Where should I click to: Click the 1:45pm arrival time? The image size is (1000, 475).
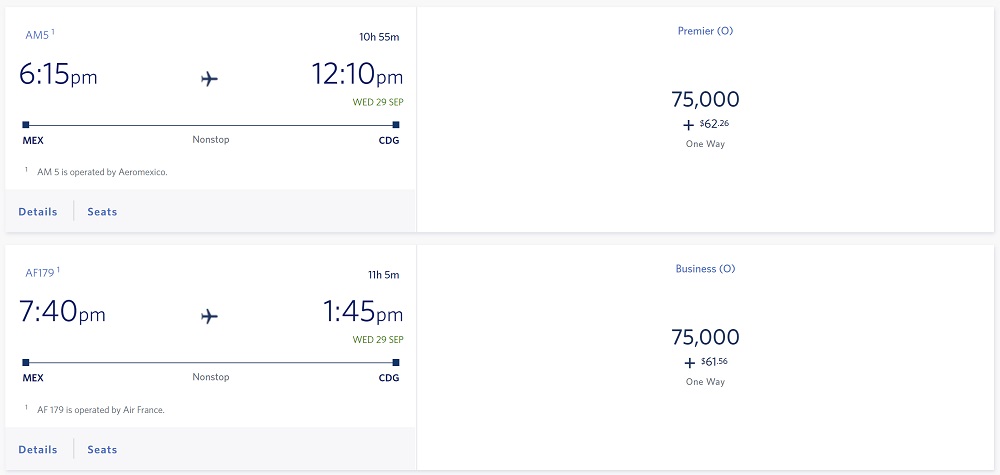[363, 312]
